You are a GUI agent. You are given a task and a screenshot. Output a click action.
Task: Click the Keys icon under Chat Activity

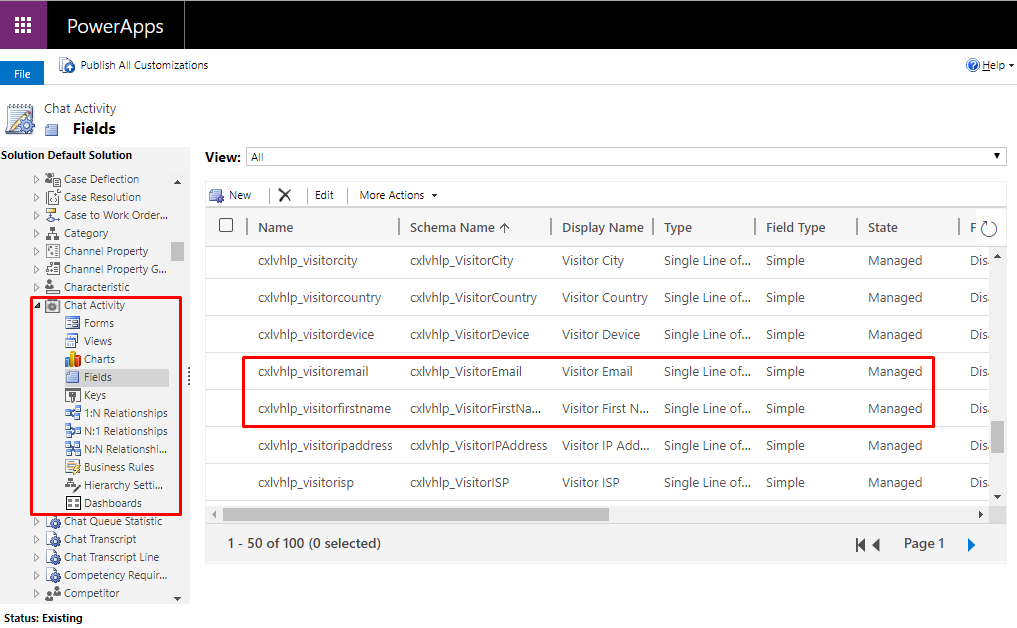[x=73, y=395]
